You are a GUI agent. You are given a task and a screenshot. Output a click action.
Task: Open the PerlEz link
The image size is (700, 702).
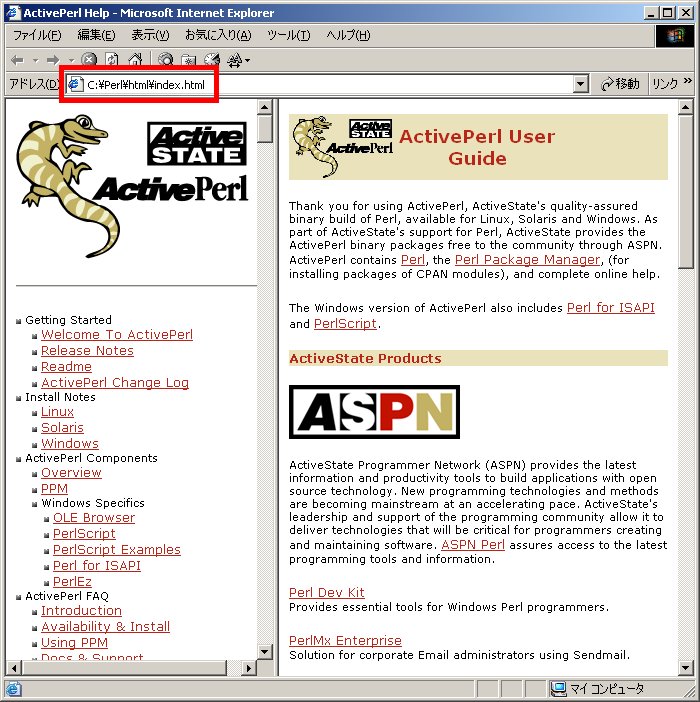click(72, 582)
